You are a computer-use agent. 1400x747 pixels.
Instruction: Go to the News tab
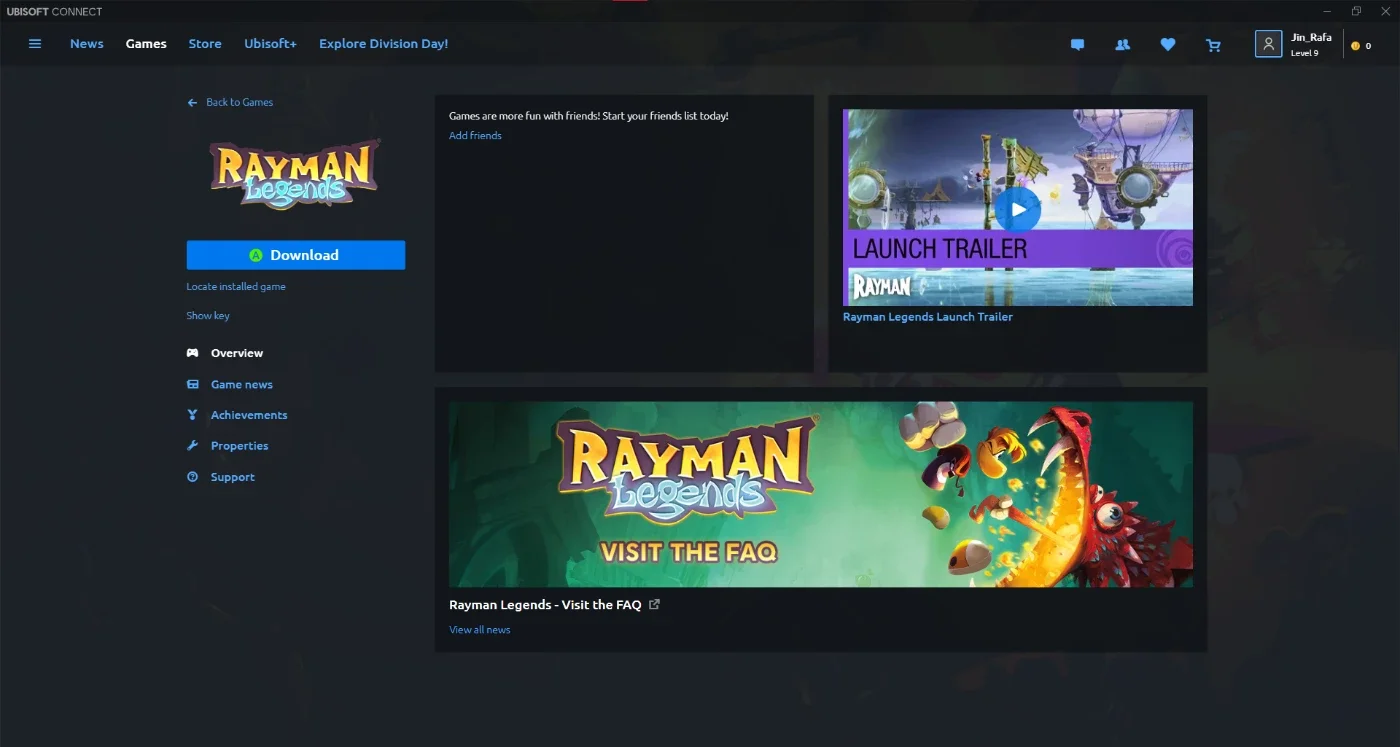(x=87, y=44)
